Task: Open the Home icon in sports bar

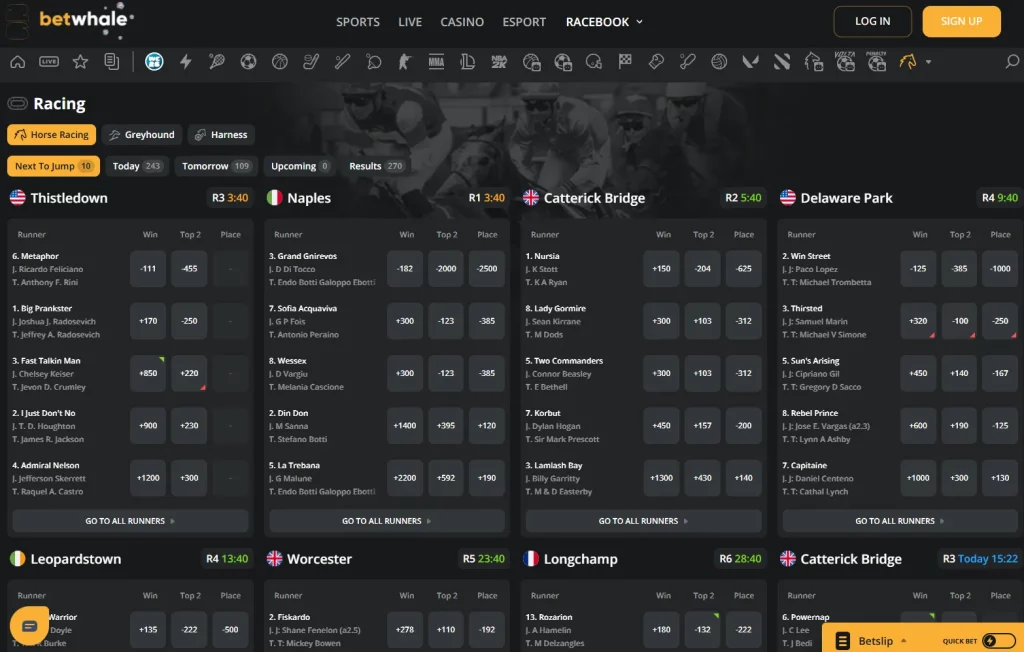Action: pyautogui.click(x=18, y=61)
